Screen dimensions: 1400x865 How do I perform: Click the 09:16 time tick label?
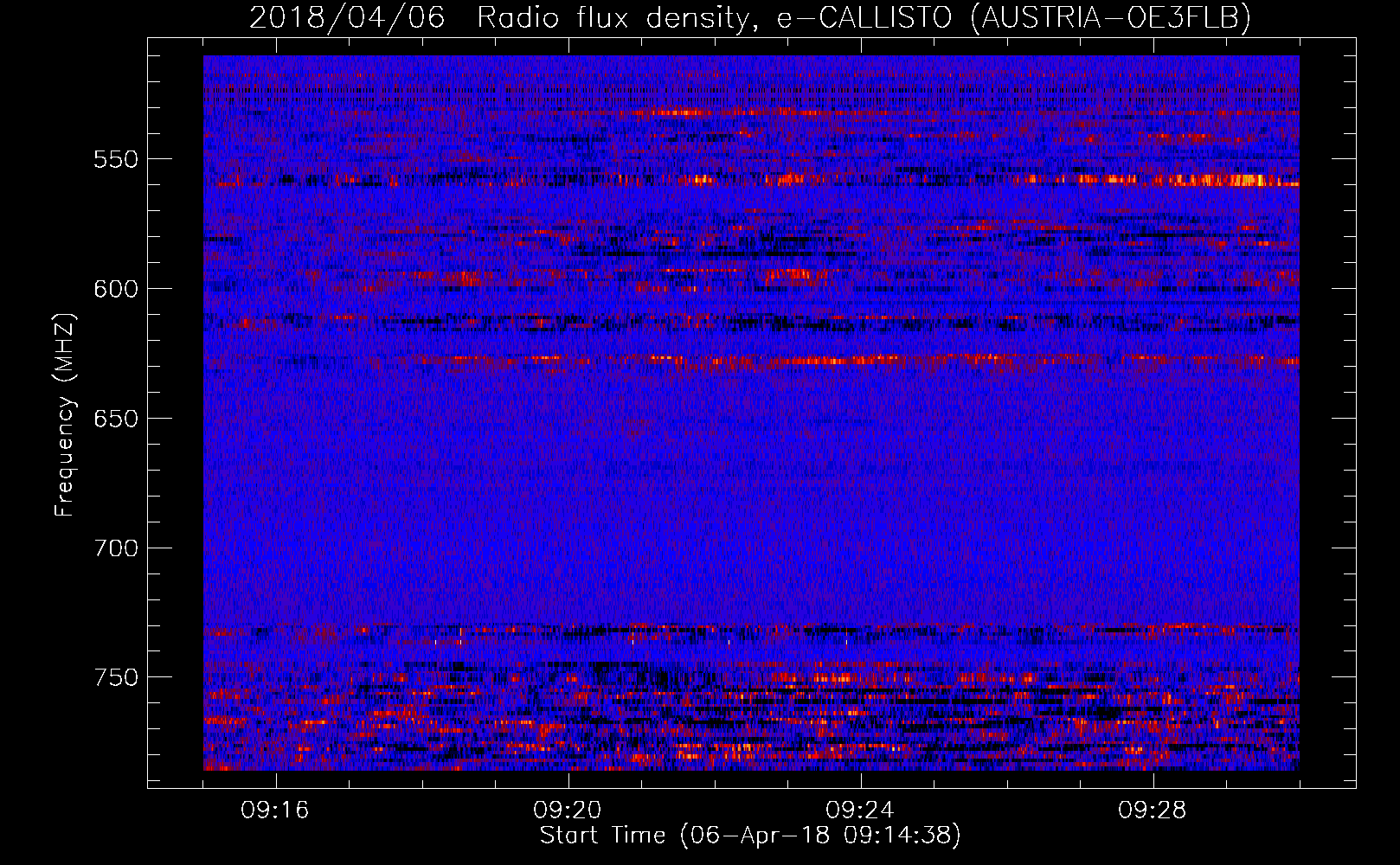click(275, 811)
